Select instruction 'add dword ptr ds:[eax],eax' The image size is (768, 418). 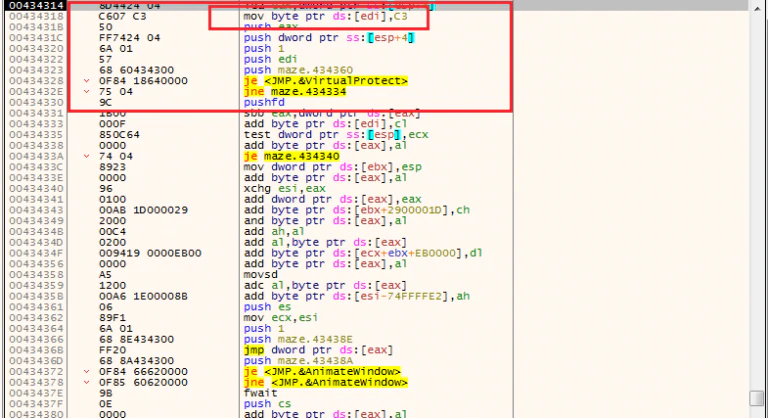[x=333, y=199]
